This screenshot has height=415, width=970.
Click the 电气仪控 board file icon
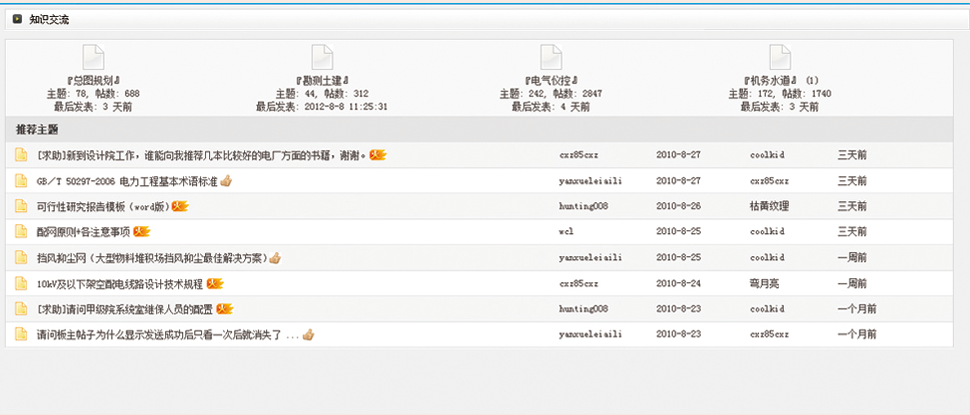point(551,57)
